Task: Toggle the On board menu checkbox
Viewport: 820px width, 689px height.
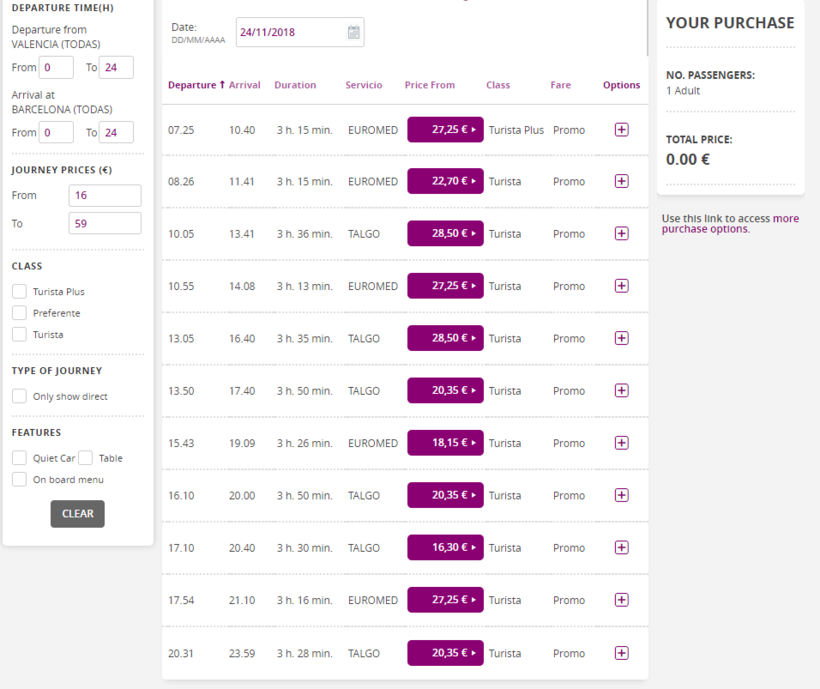Action: (19, 479)
